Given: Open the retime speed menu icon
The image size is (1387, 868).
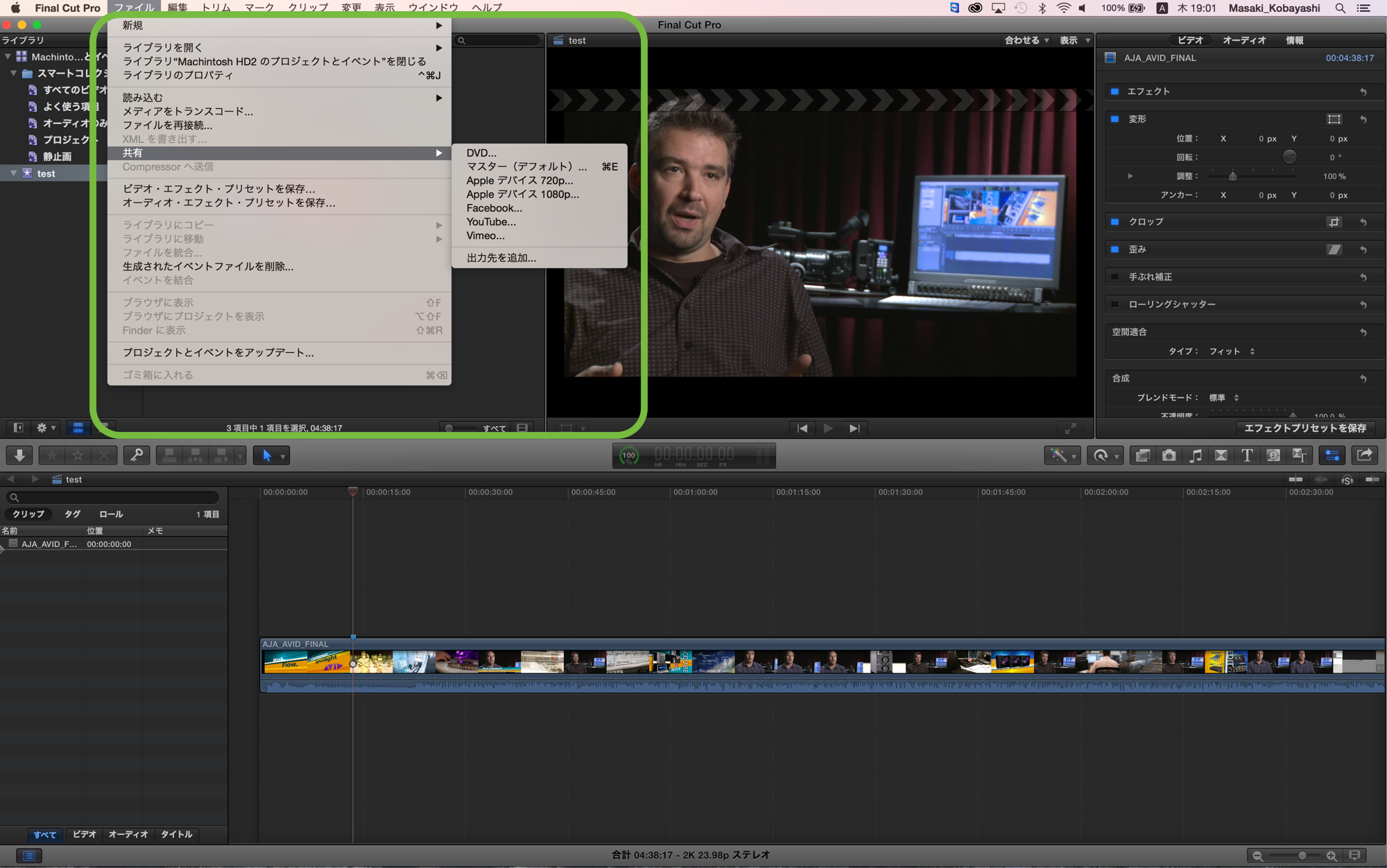Looking at the screenshot, I should 1105,455.
